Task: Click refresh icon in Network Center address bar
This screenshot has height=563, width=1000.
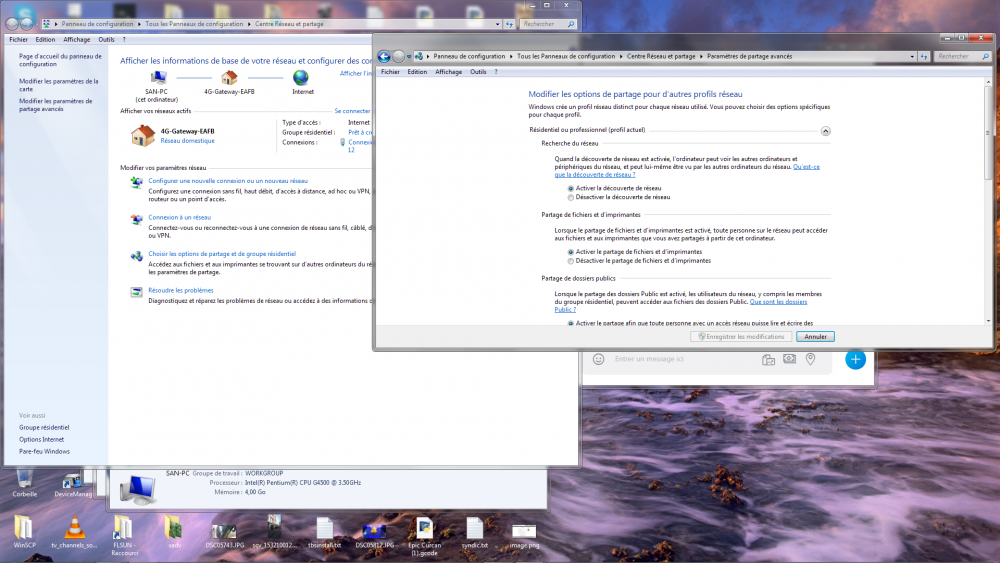Action: point(509,24)
